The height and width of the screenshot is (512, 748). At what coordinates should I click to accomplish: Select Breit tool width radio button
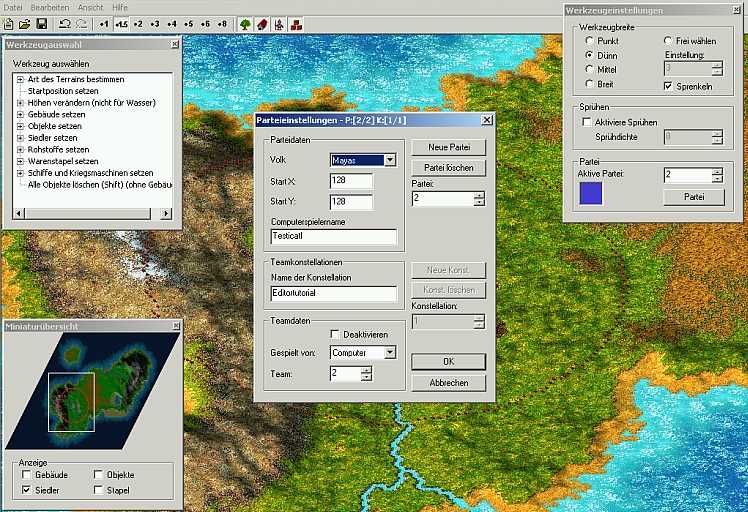[x=590, y=84]
